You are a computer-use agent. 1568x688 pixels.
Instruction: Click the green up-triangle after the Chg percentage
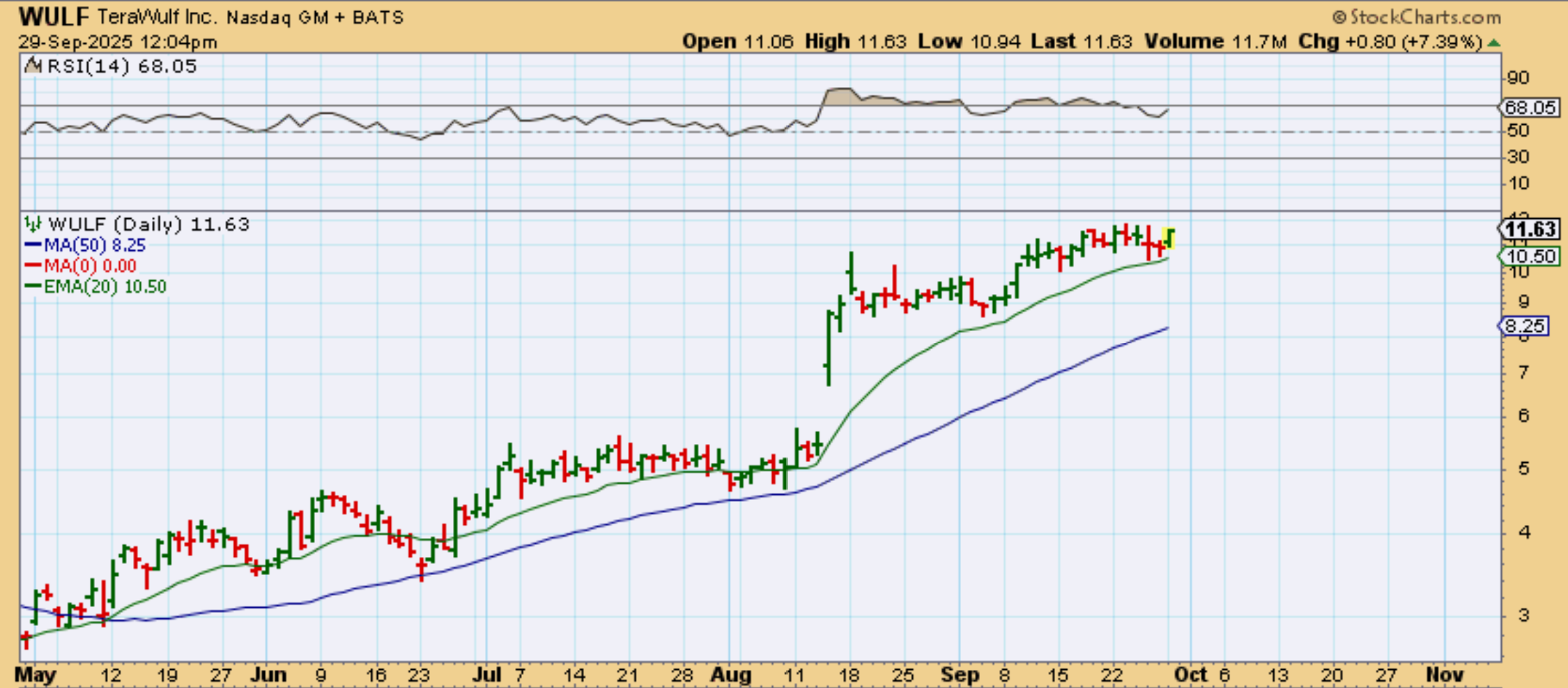(x=1493, y=43)
